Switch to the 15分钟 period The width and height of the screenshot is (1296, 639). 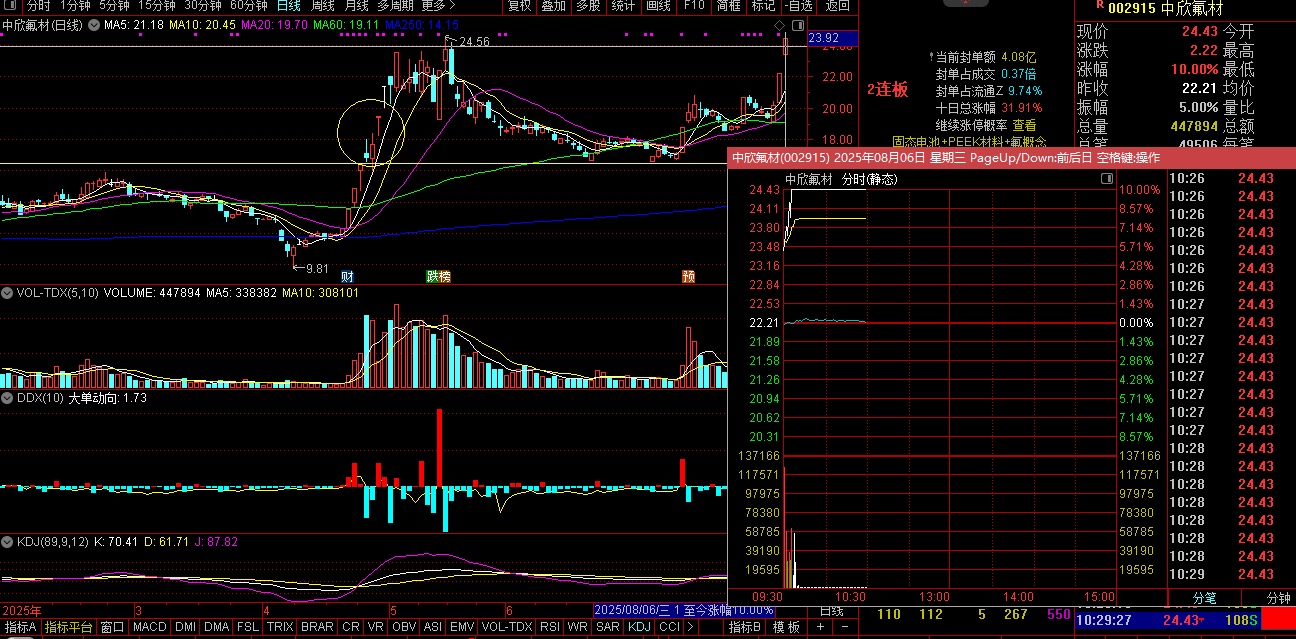point(156,5)
